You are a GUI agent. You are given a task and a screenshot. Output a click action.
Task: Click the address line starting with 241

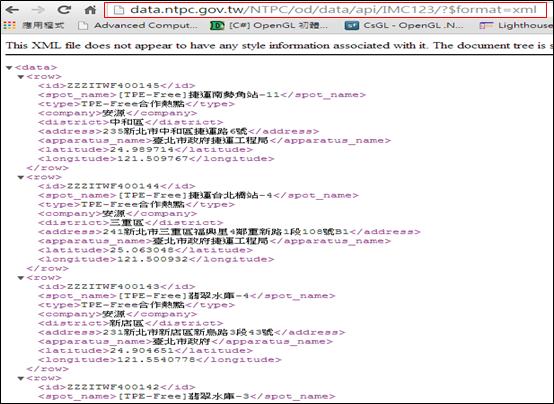coord(229,232)
